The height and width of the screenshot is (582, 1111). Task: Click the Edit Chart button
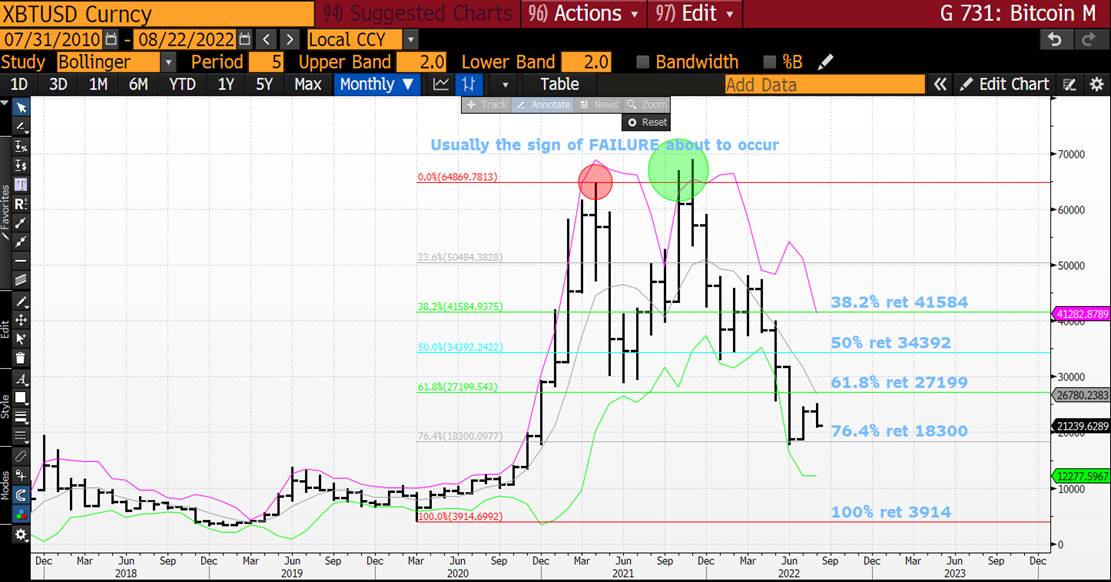click(1005, 84)
